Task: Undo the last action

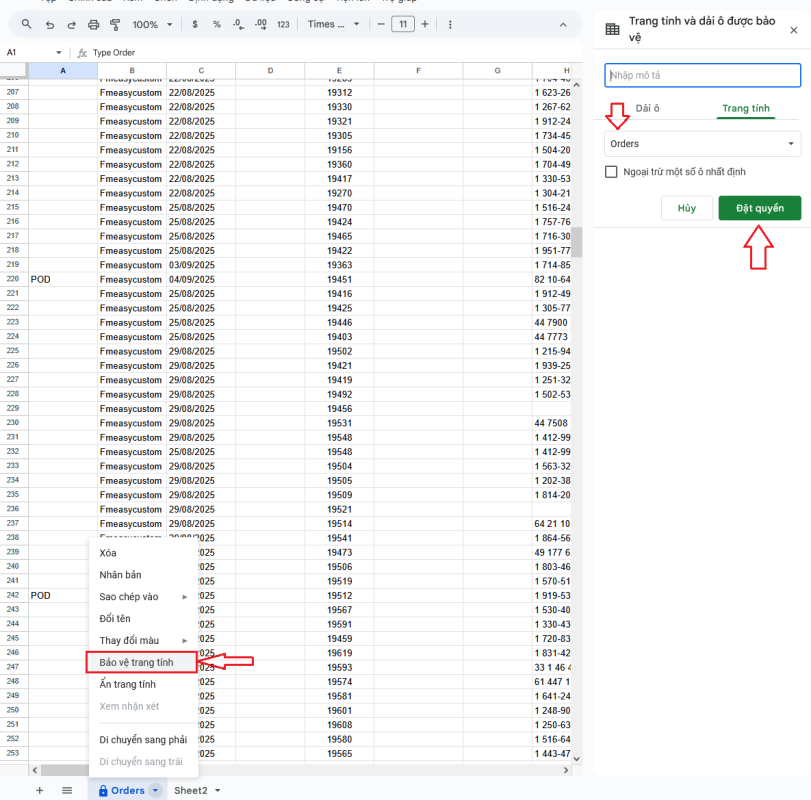Action: 49,24
